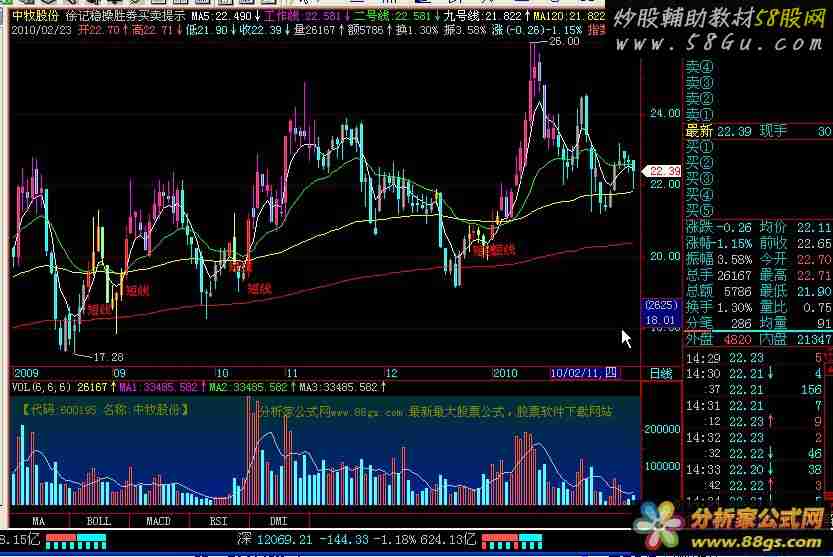Select the RSI indicator tab
Image resolution: width=833 pixels, height=557 pixels.
pos(218,521)
